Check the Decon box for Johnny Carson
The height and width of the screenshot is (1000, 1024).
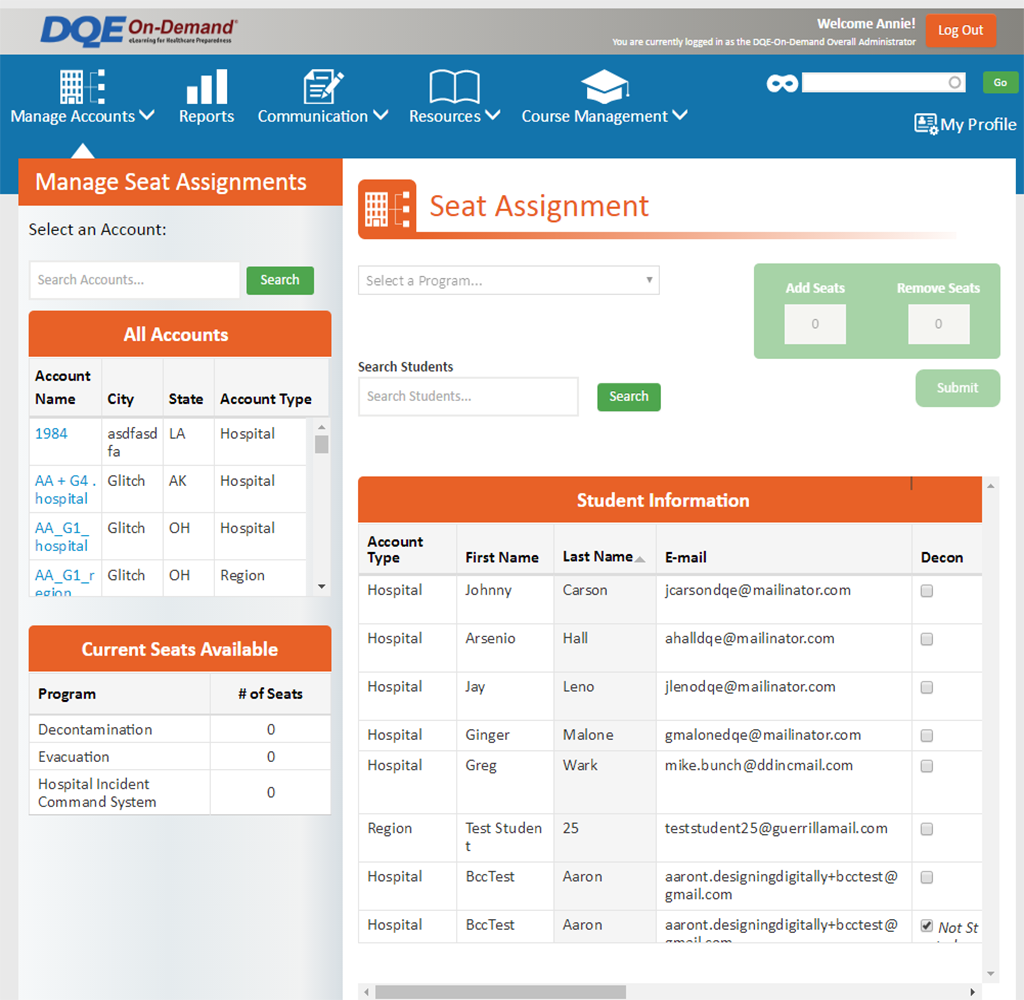tap(926, 591)
